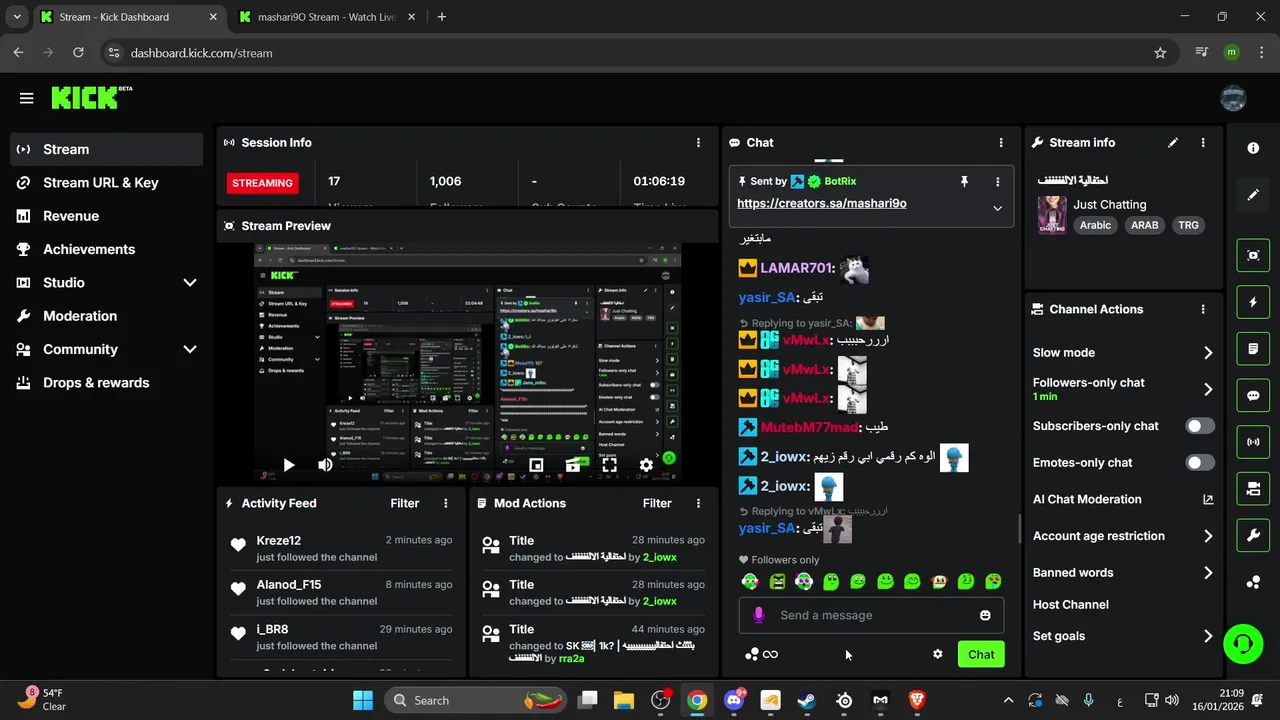Open the hamburger navigation menu
The height and width of the screenshot is (720, 1280).
pos(27,98)
